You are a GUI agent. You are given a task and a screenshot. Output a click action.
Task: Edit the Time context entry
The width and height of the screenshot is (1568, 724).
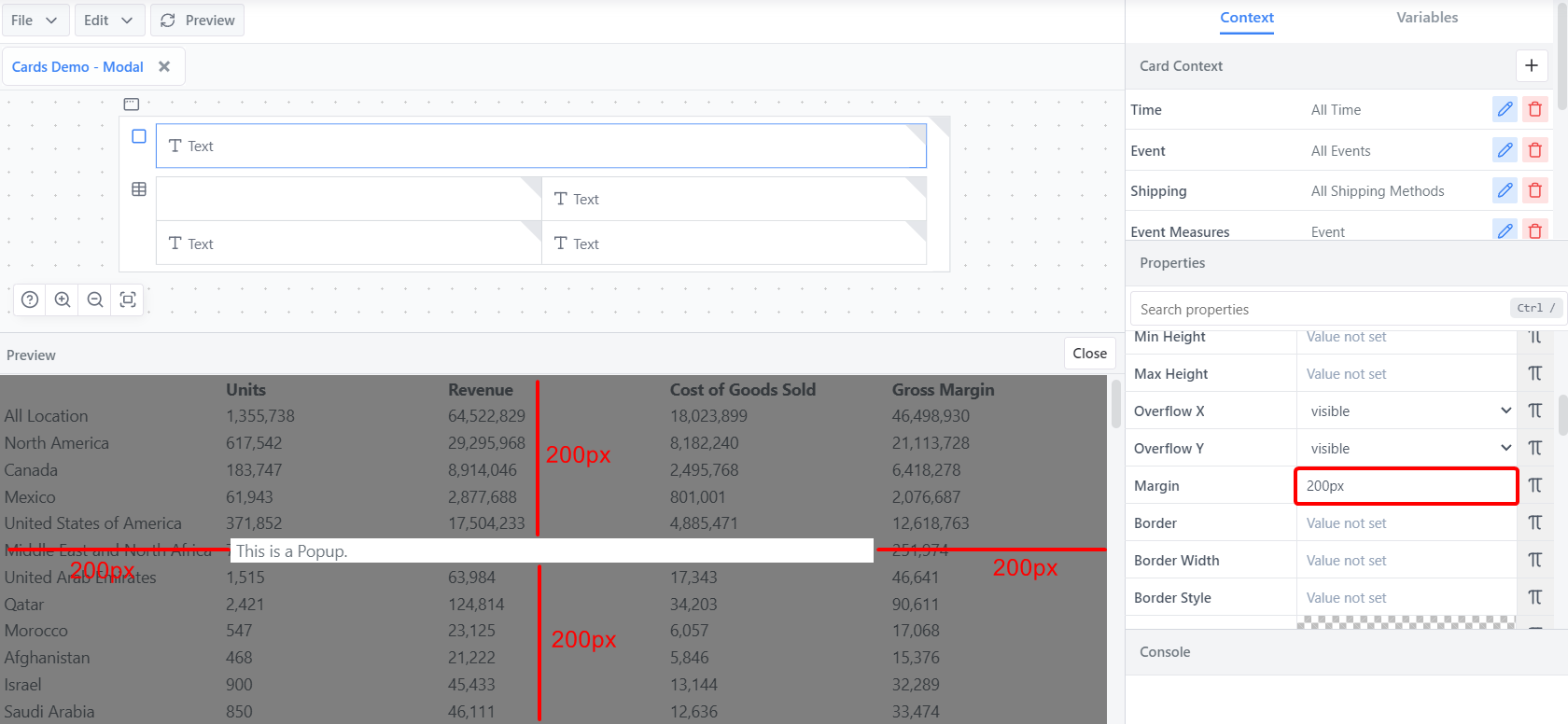(1505, 109)
